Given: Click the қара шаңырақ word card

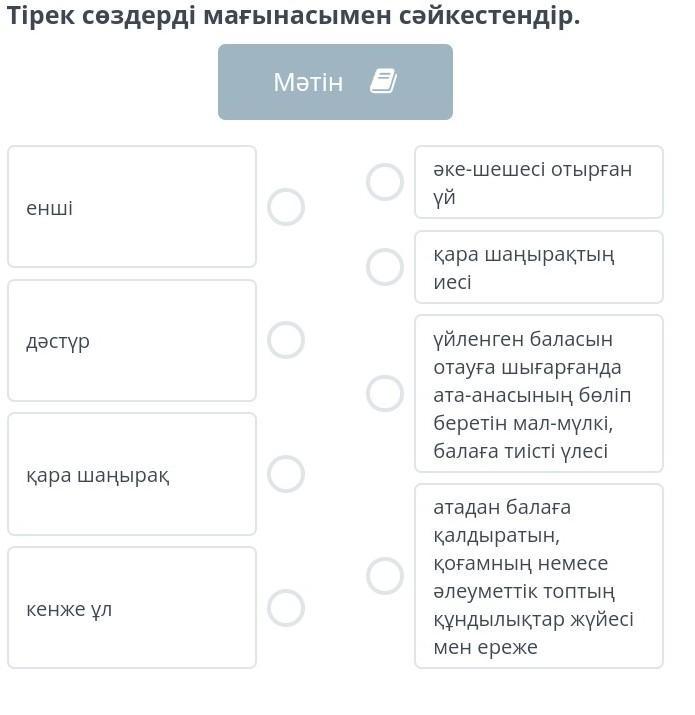Looking at the screenshot, I should pyautogui.click(x=132, y=474).
